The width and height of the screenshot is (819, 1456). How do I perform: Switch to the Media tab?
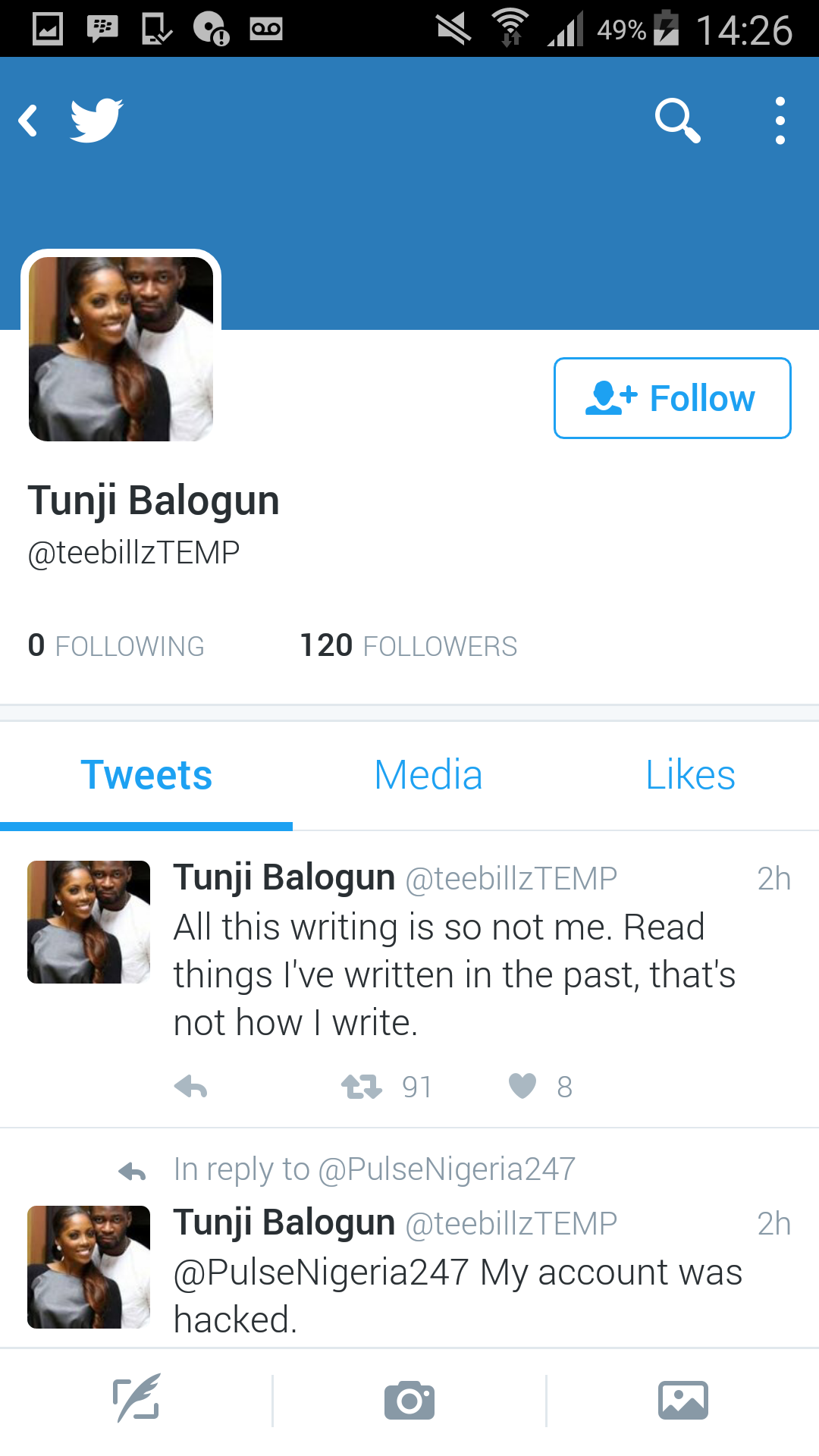click(x=428, y=776)
